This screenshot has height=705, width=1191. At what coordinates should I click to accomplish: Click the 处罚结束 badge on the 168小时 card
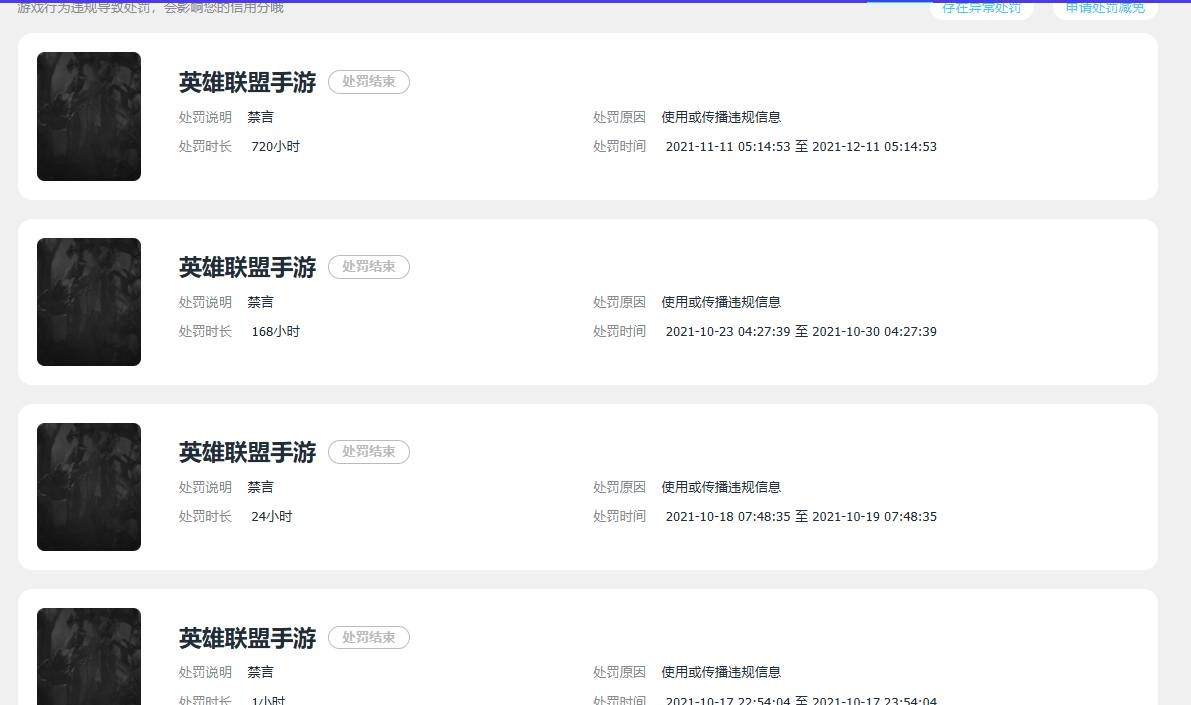pyautogui.click(x=368, y=267)
